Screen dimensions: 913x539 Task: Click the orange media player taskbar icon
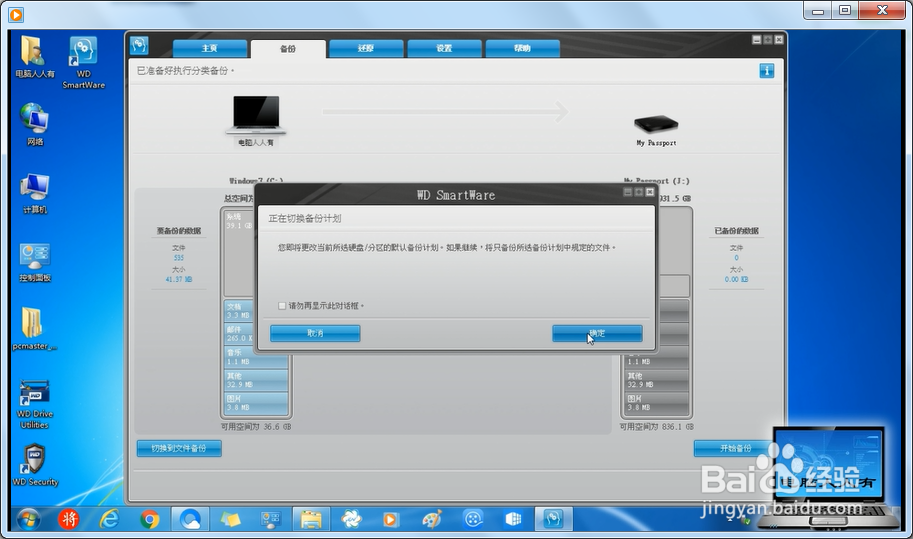391,519
